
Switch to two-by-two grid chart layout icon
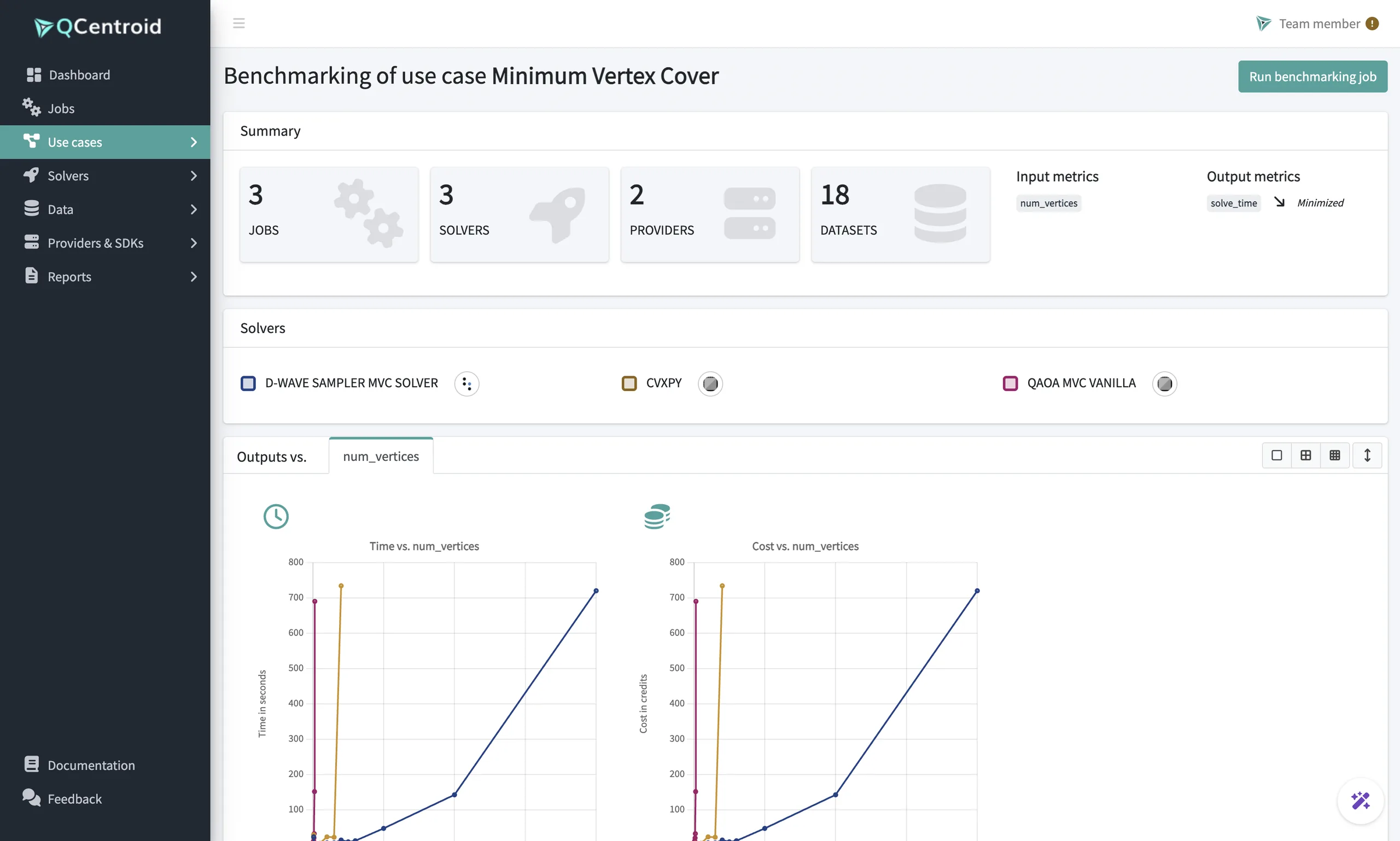click(1305, 455)
